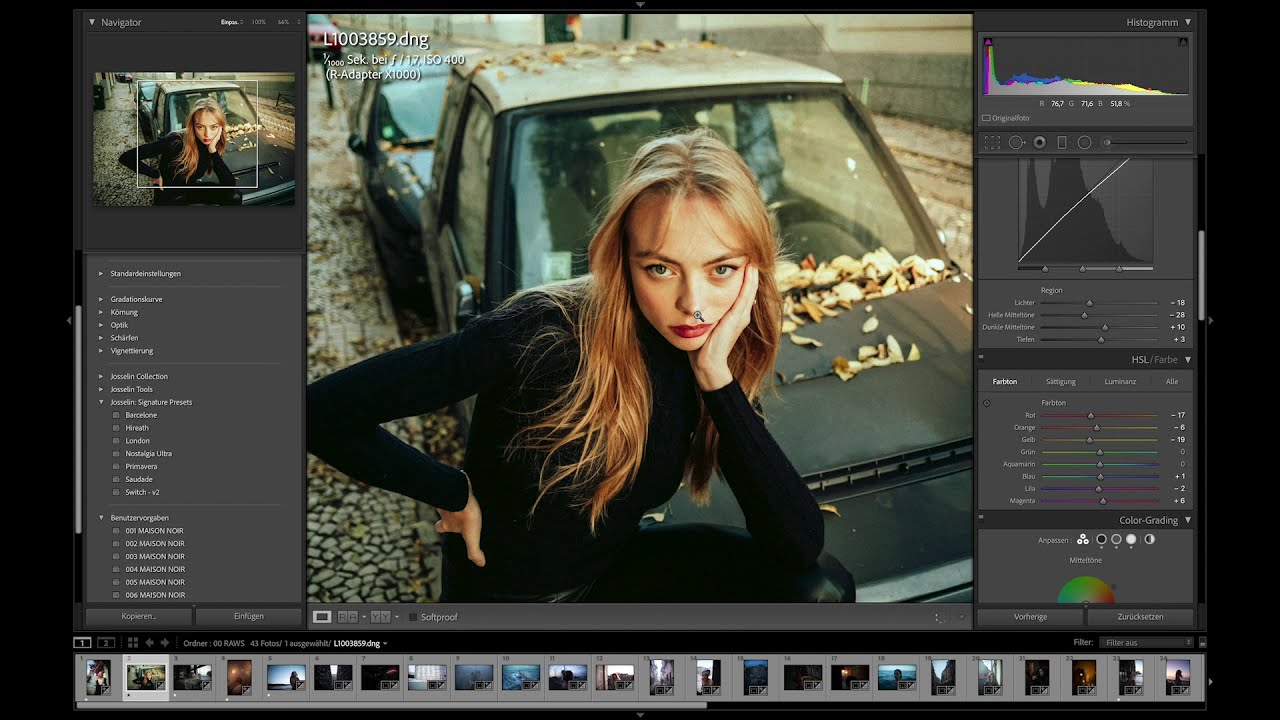Go forward with the right arrow

pyautogui.click(x=165, y=643)
